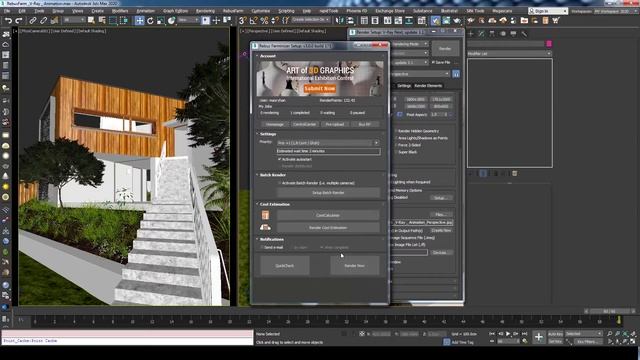Toggle Send e-mail notification checkbox
This screenshot has width=640, height=360.
pos(262,247)
